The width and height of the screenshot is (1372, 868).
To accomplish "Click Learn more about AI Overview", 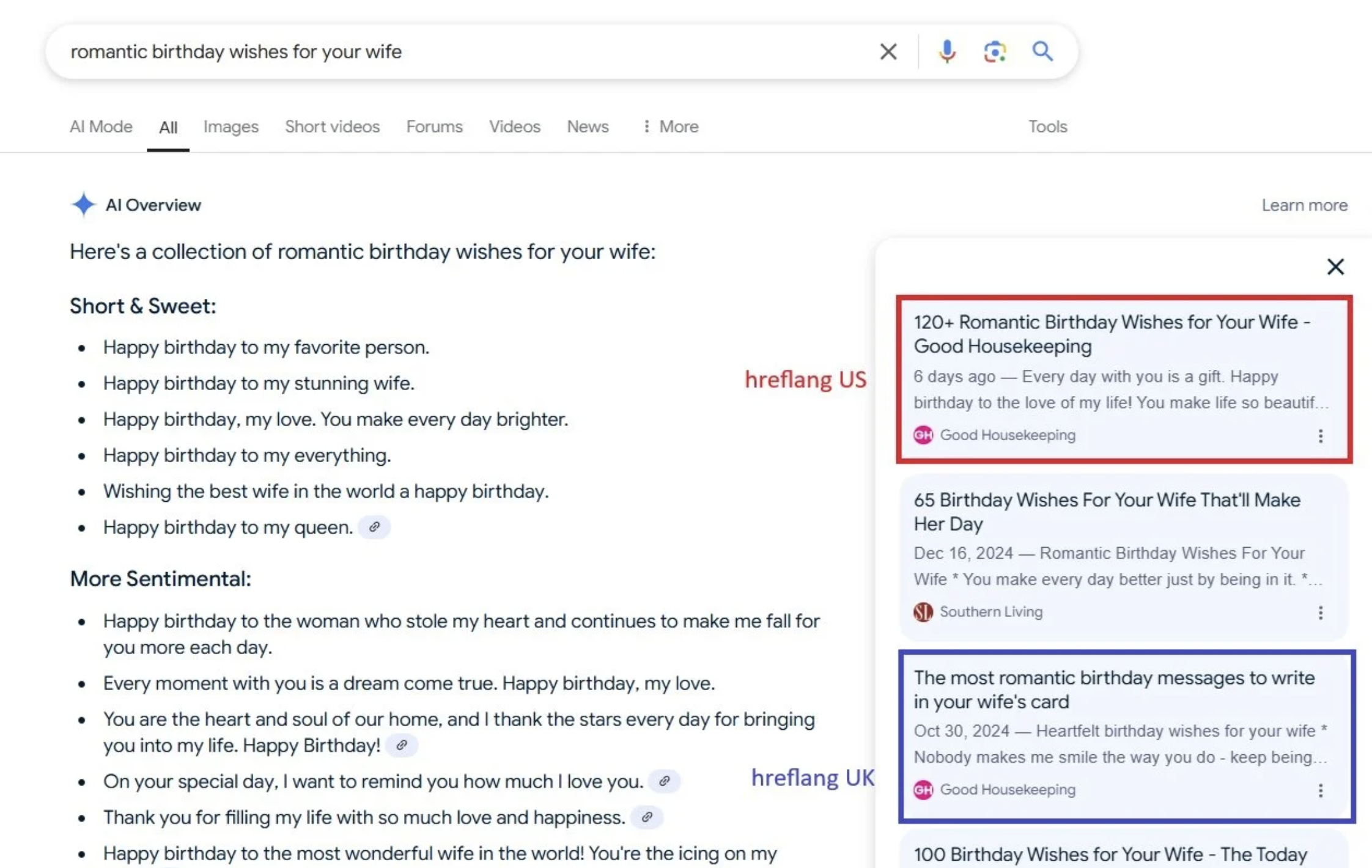I will pyautogui.click(x=1304, y=205).
